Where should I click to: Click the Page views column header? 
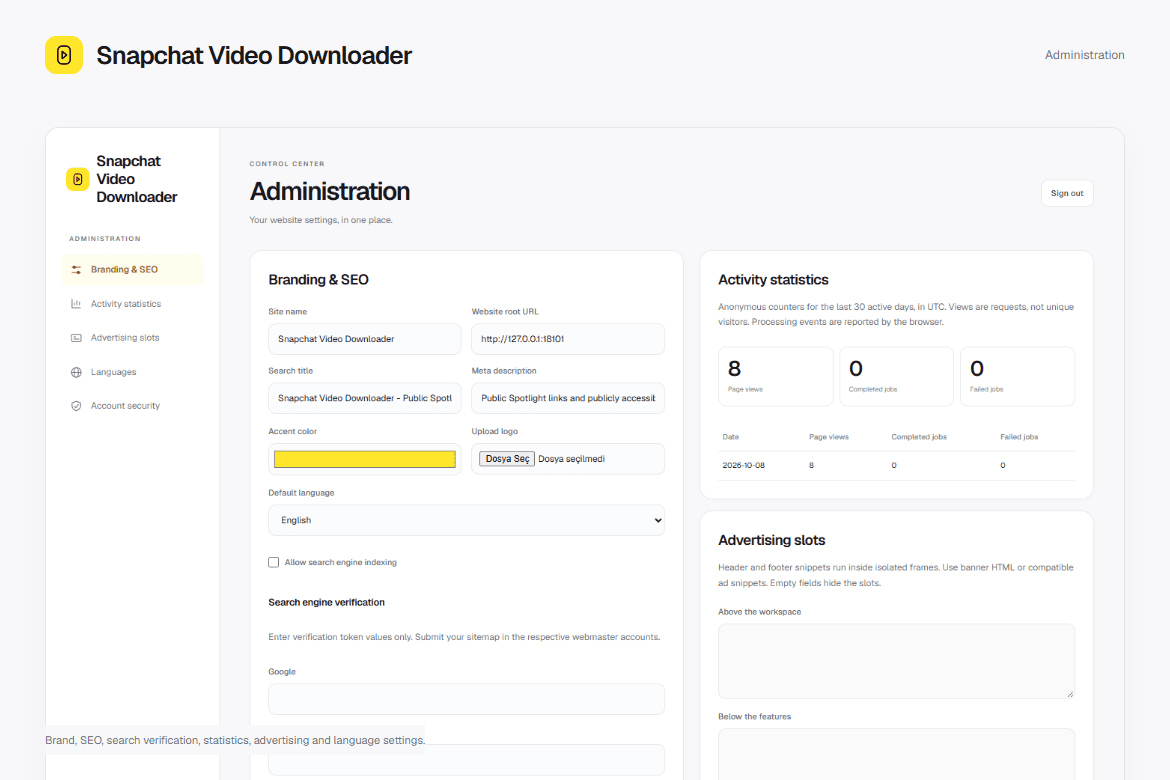(828, 437)
